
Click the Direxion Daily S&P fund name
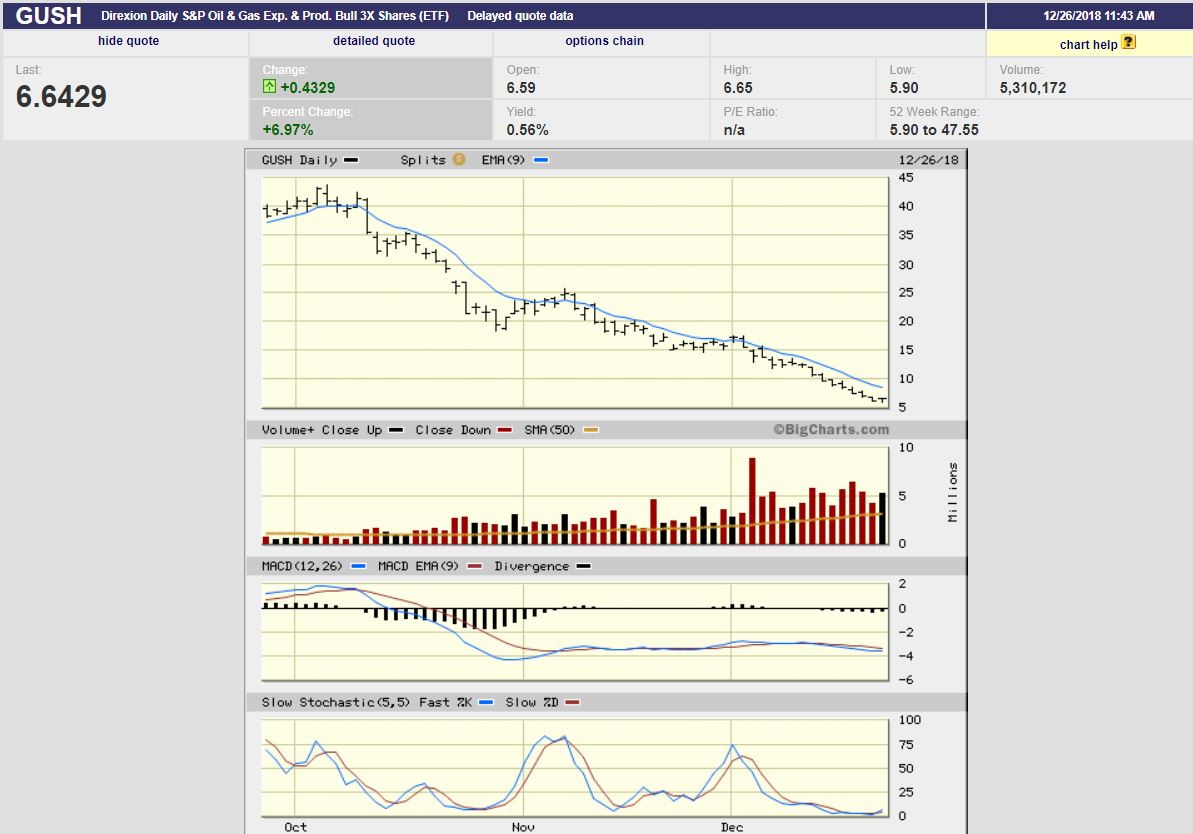pos(275,15)
